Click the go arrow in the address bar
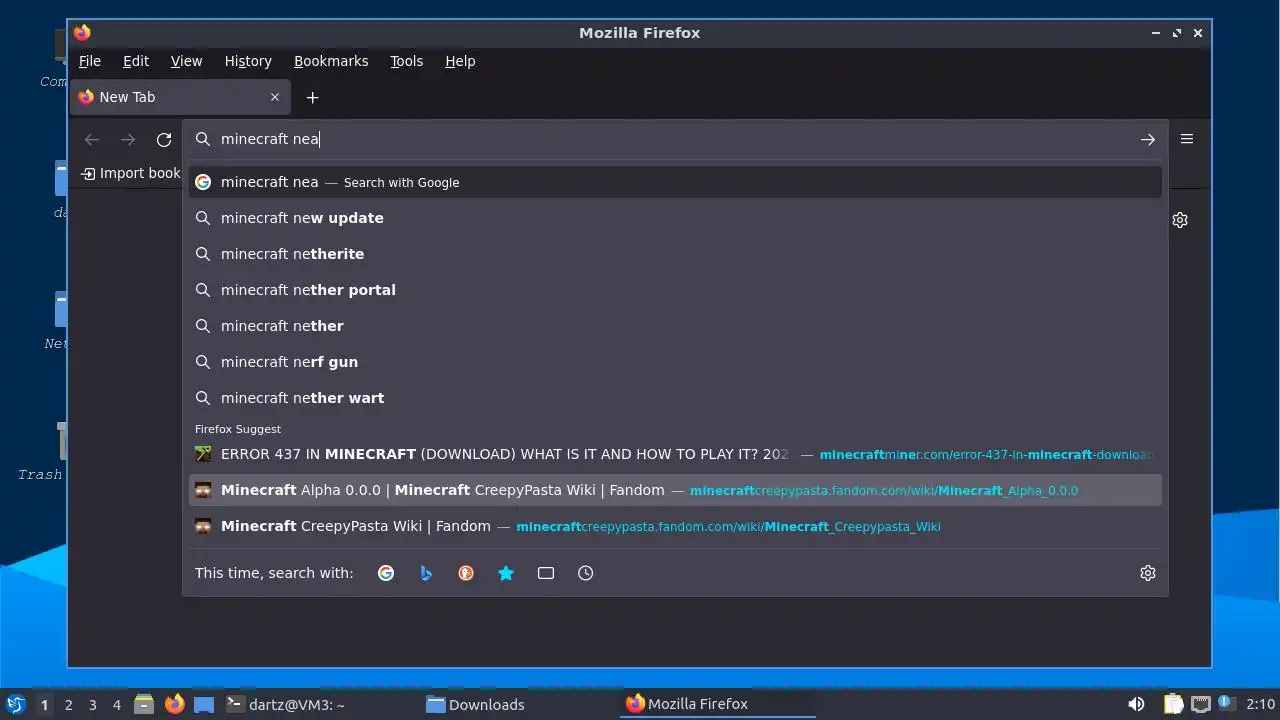The width and height of the screenshot is (1280, 720). (1148, 139)
